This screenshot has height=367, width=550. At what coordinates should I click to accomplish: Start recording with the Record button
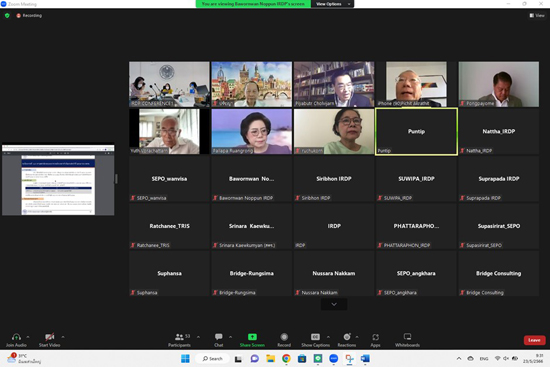point(284,340)
